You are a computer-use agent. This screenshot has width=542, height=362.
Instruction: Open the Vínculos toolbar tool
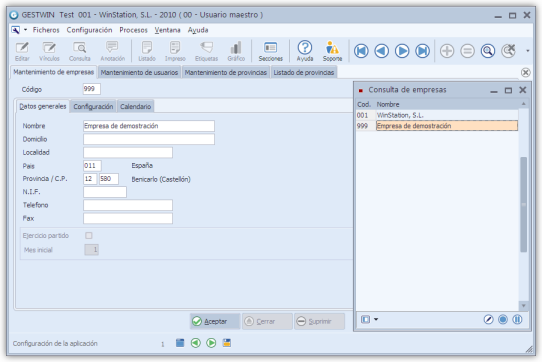click(49, 51)
